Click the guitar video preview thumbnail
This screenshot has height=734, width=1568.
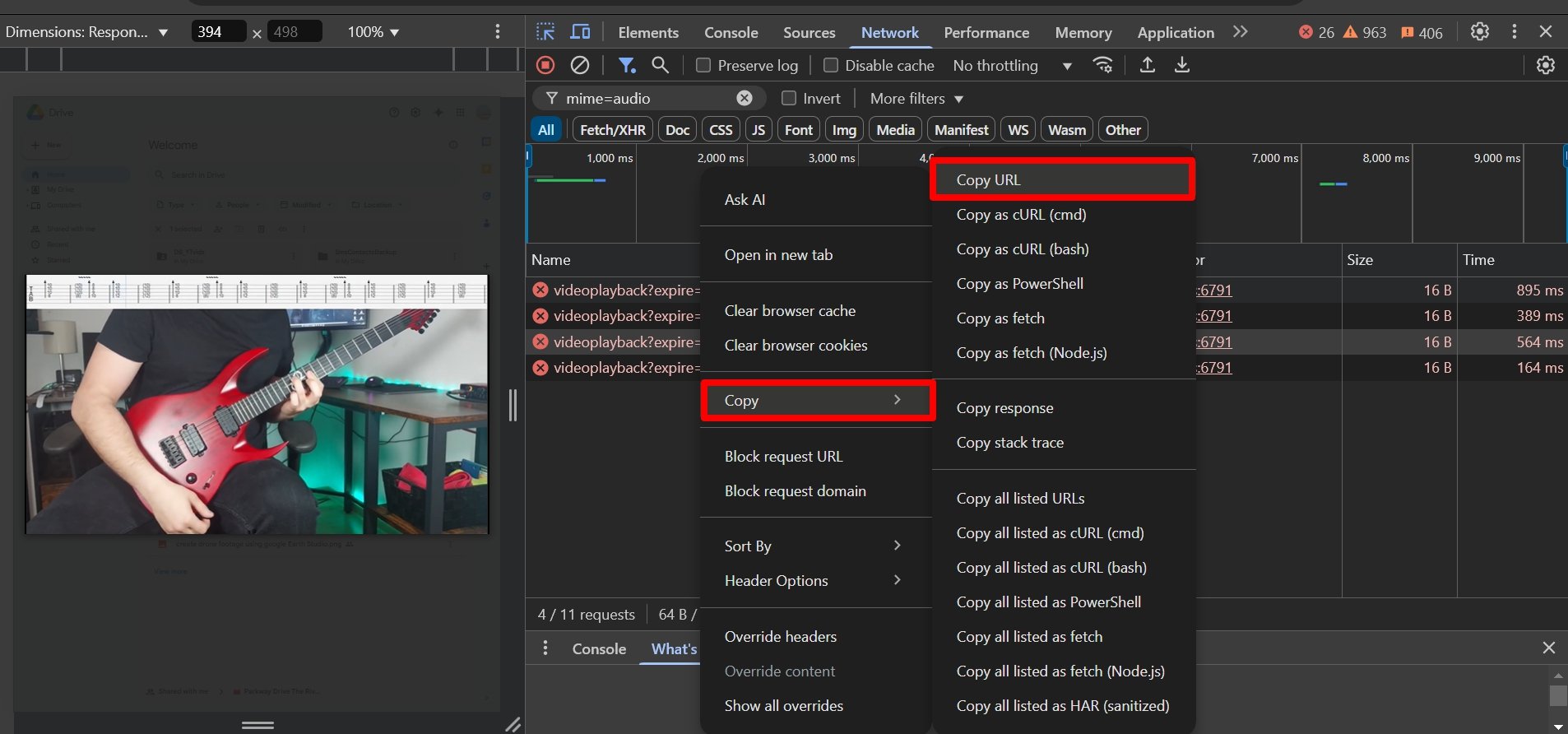257,404
